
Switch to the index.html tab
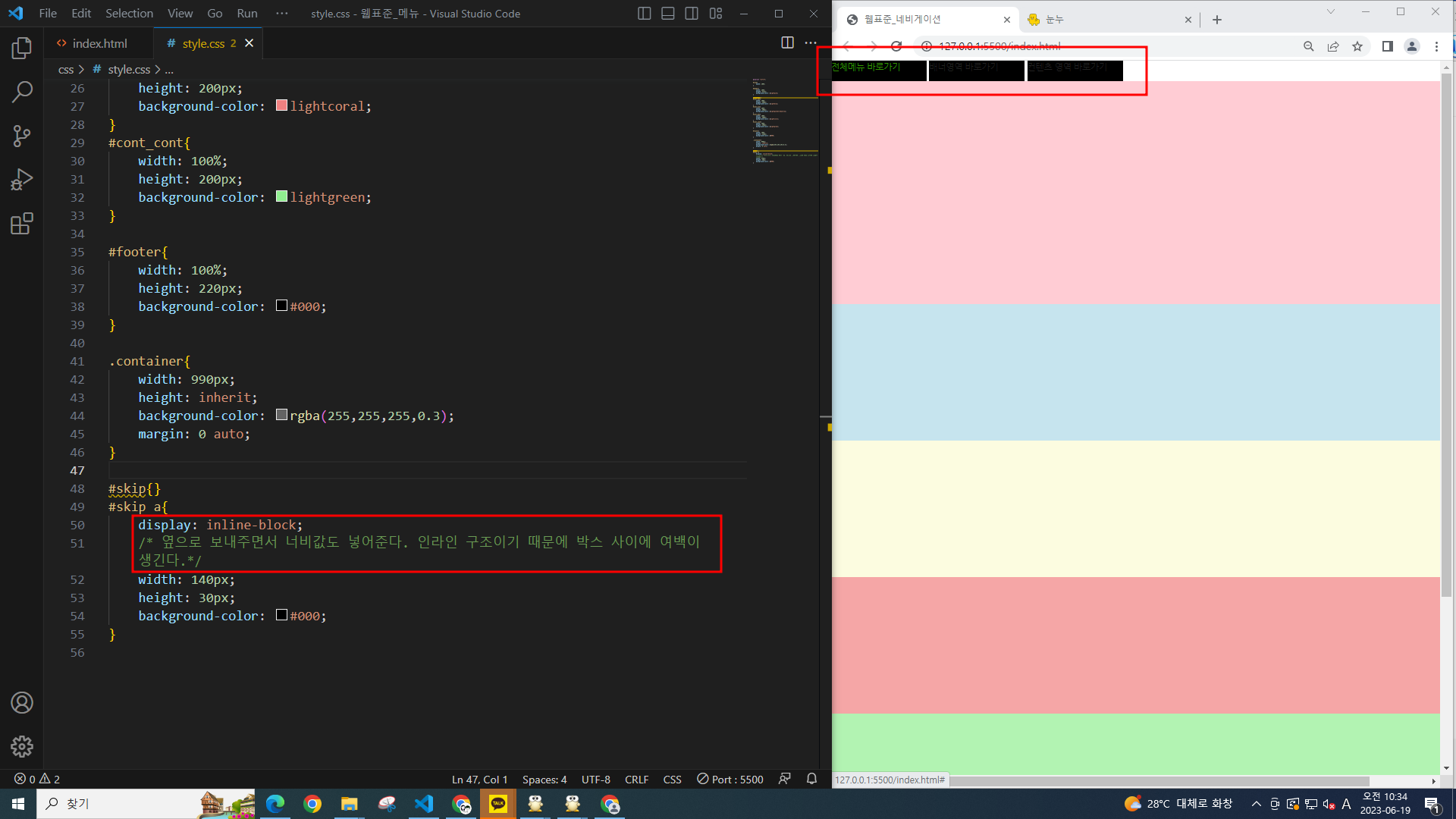(99, 43)
